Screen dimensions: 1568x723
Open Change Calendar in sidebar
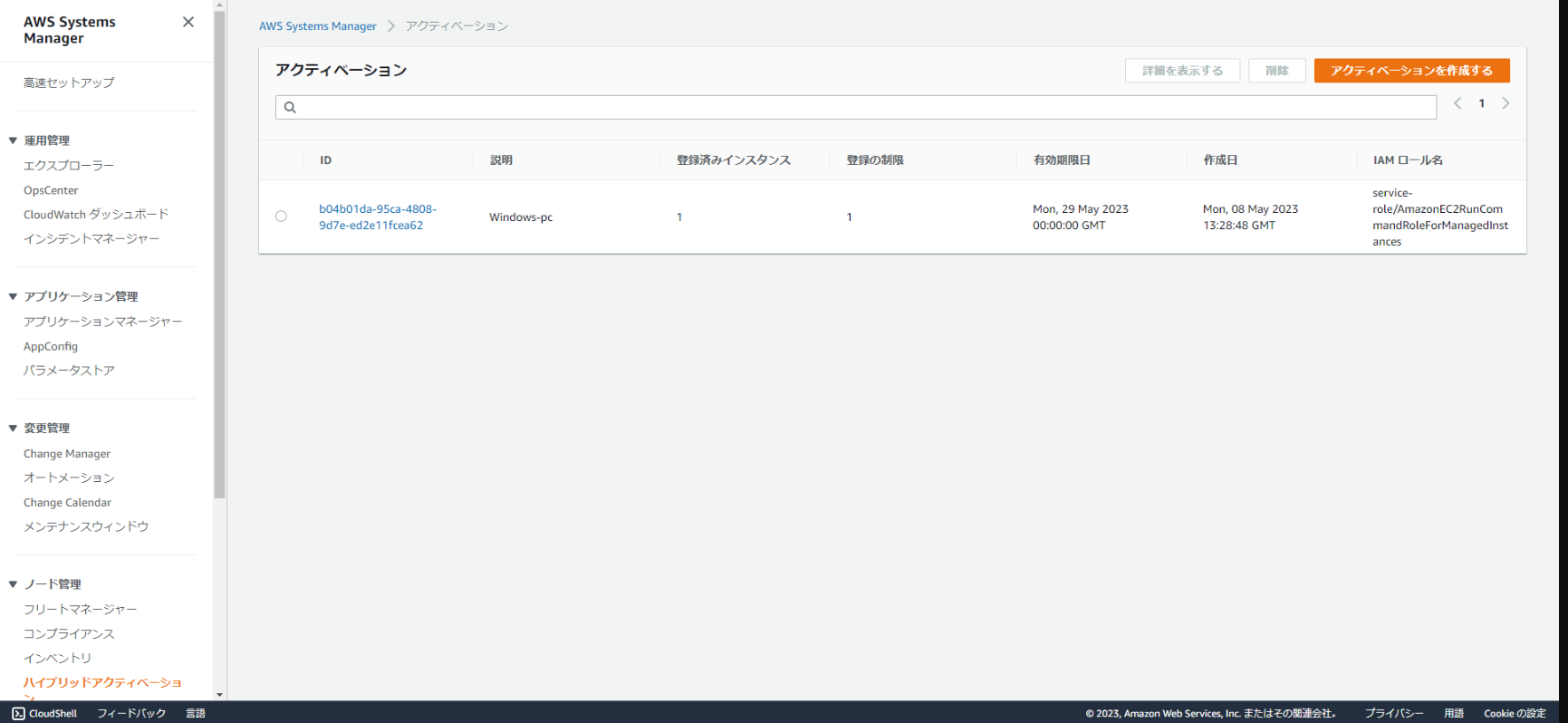click(x=67, y=503)
